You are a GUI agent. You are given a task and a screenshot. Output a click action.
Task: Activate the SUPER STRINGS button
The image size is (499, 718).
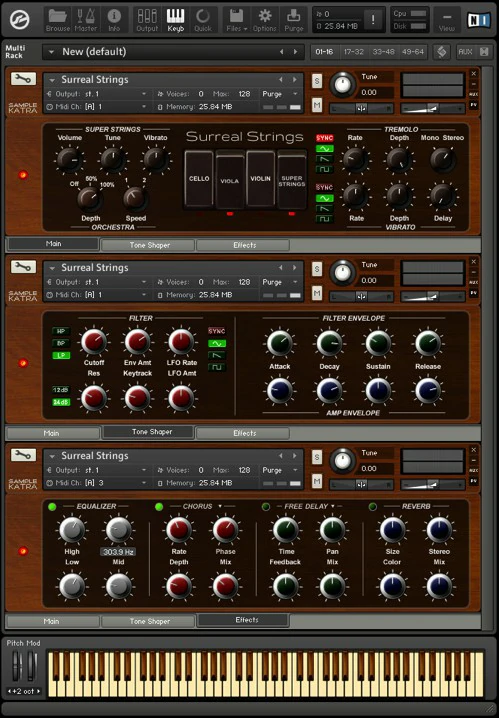(292, 180)
